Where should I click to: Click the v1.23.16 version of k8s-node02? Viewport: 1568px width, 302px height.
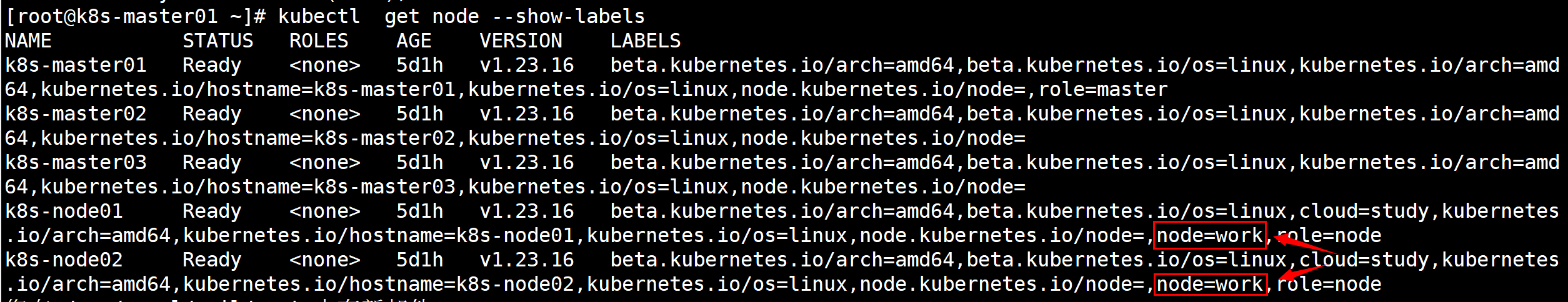[526, 260]
